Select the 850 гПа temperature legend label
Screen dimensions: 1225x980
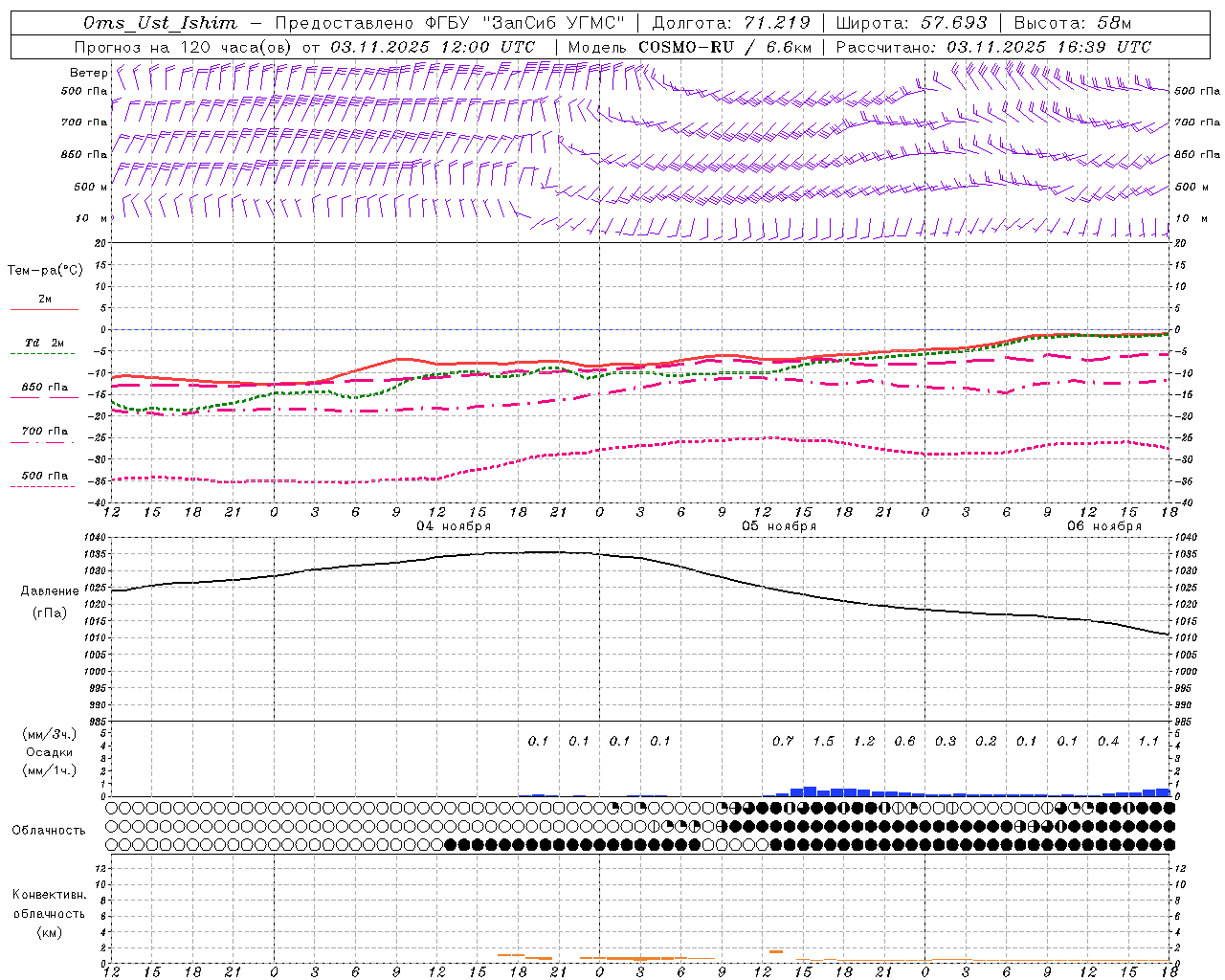tap(45, 388)
